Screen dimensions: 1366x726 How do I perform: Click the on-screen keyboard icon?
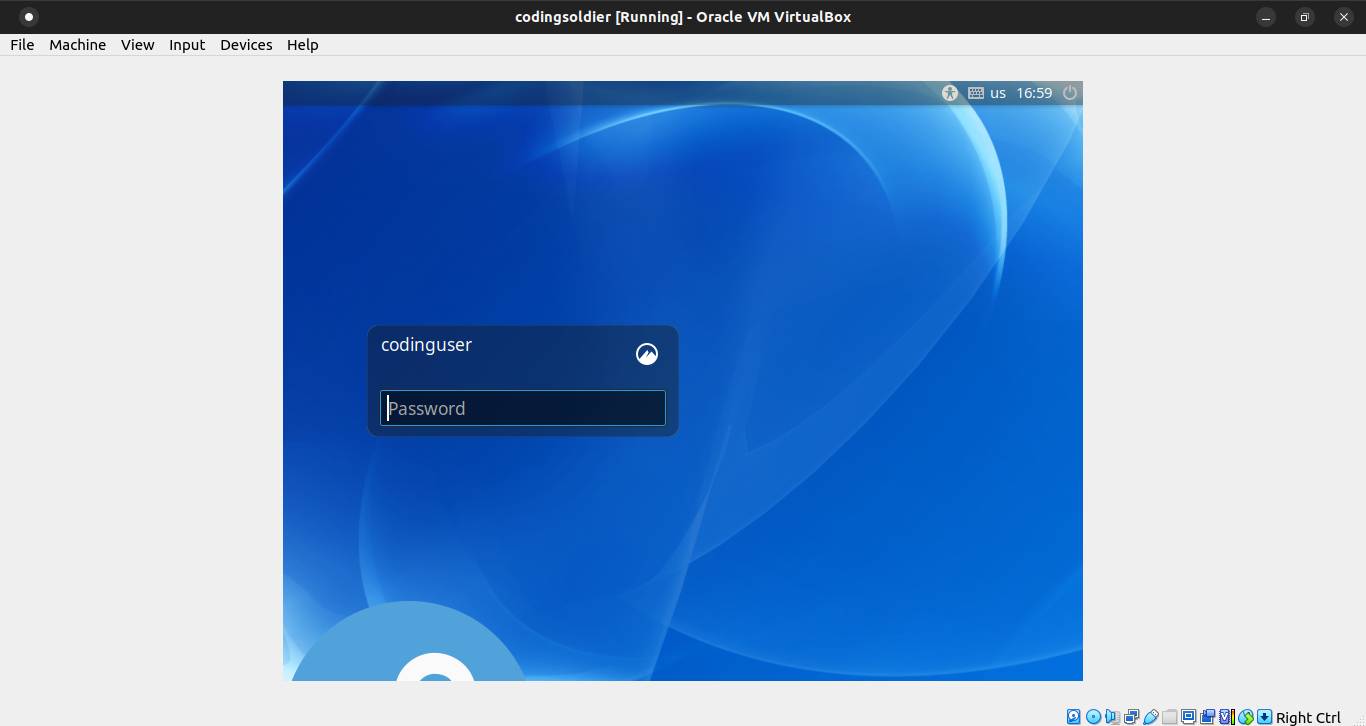(x=976, y=93)
